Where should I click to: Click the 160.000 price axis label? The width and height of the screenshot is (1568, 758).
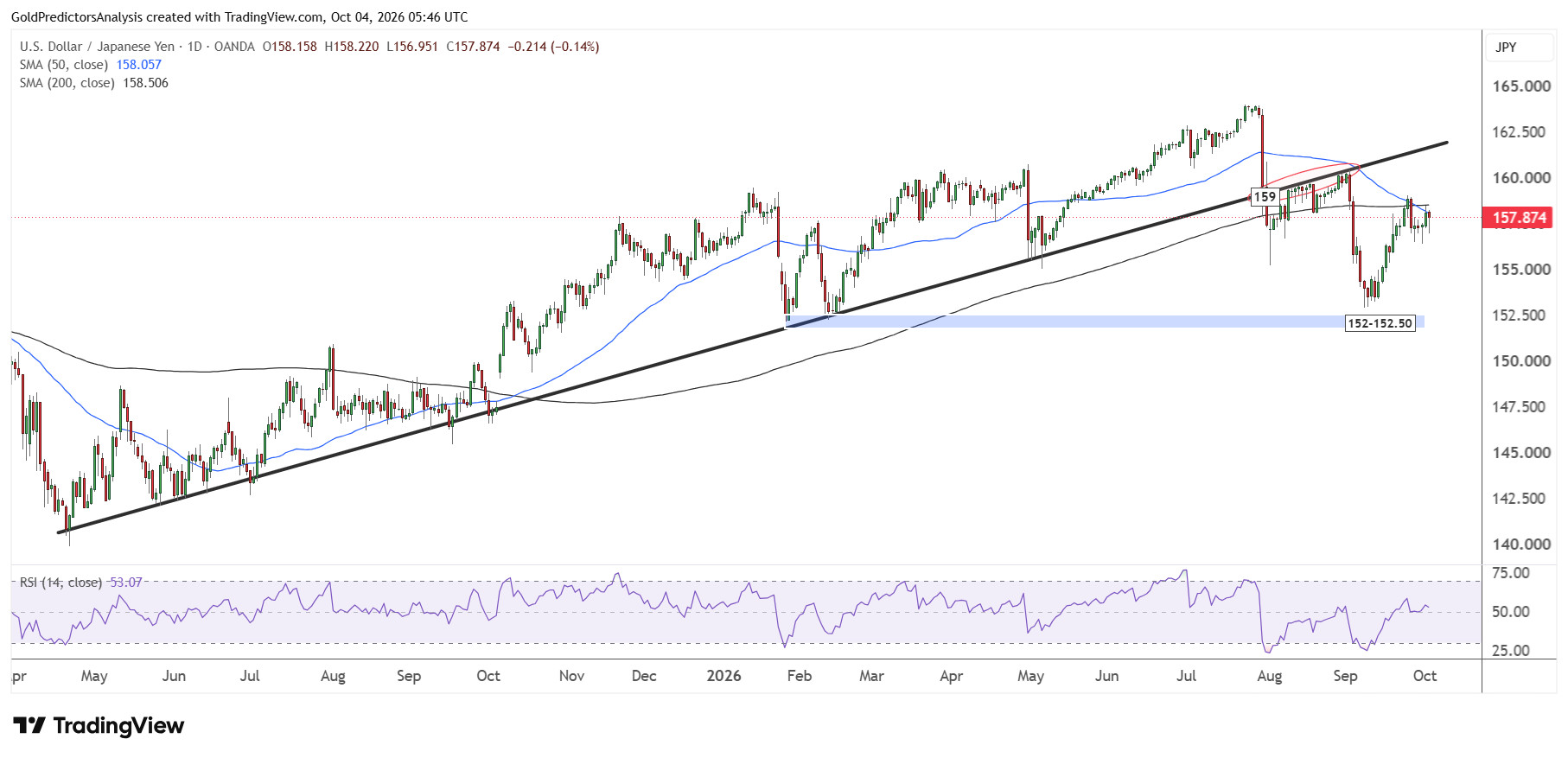pyautogui.click(x=1521, y=178)
